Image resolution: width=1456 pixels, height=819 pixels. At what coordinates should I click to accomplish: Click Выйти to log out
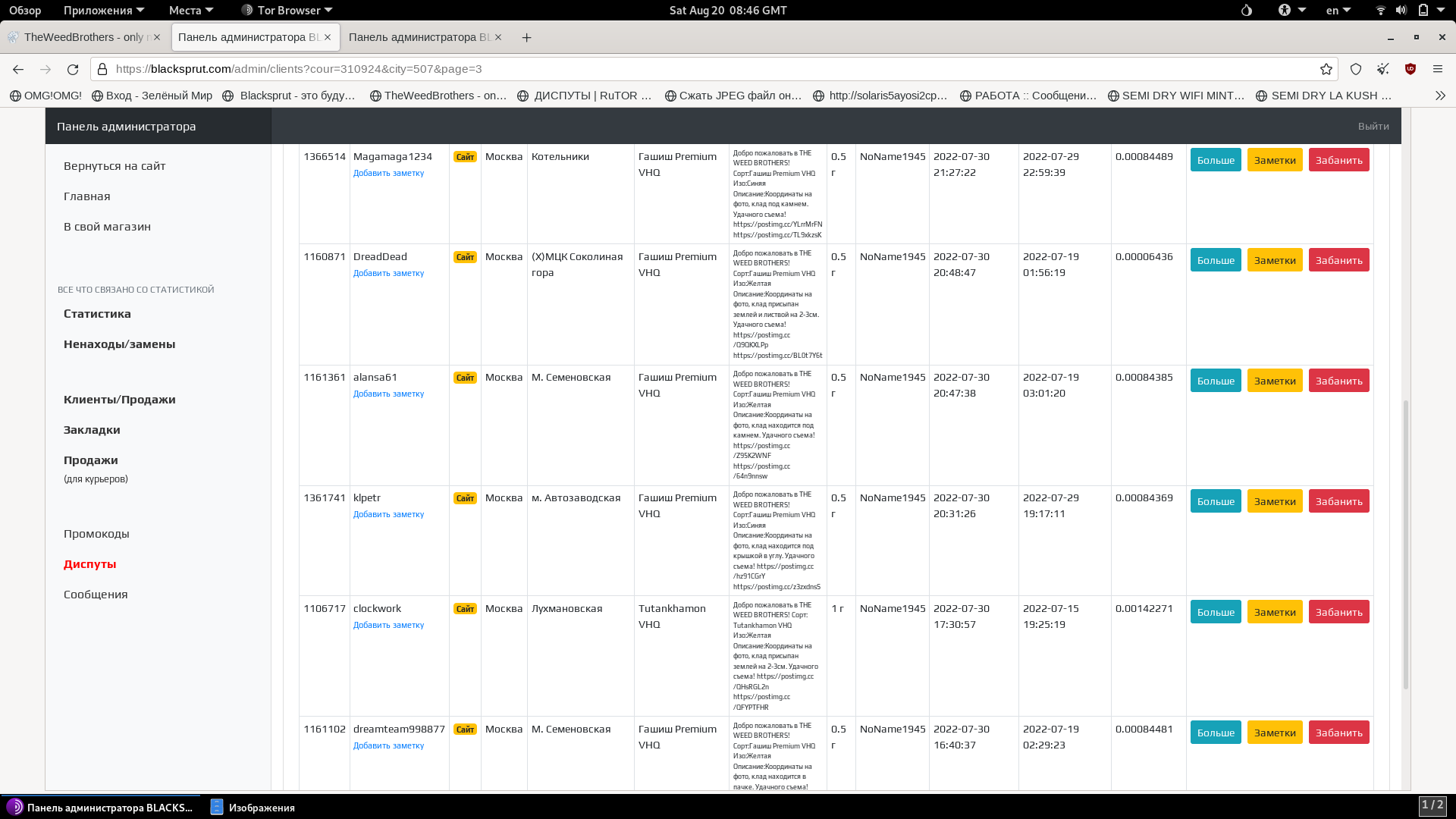[1373, 127]
